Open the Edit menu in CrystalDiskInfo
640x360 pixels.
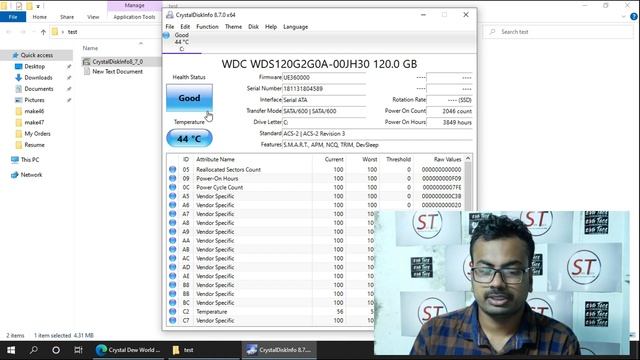tap(185, 27)
